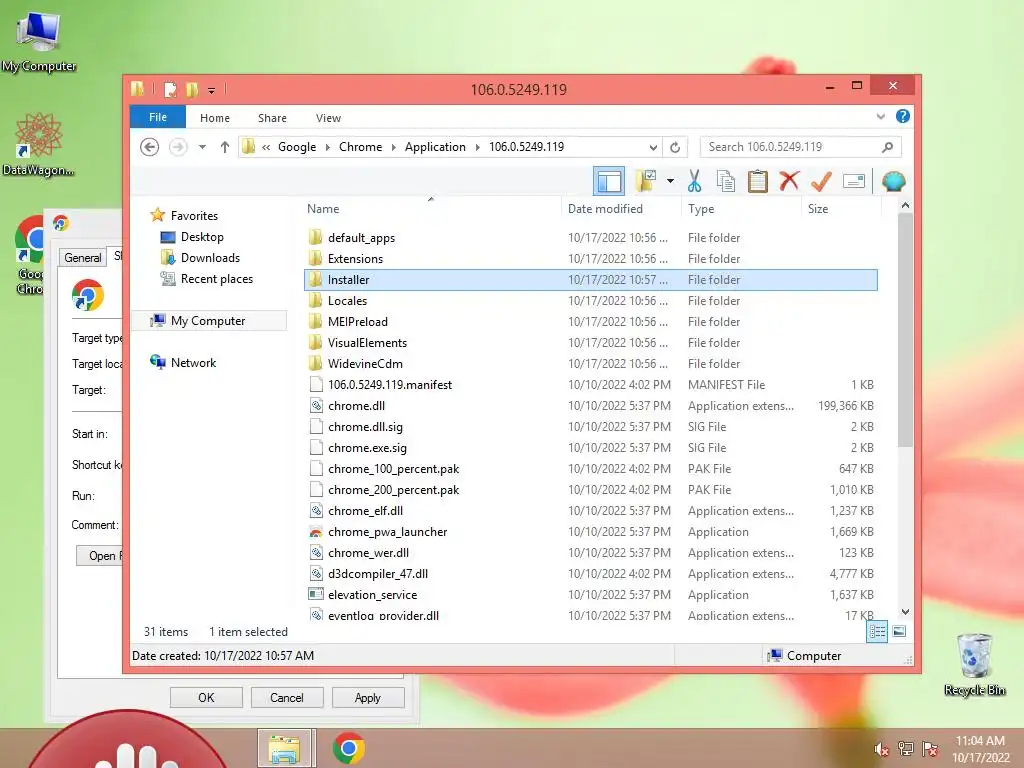Viewport: 1024px width, 768px height.
Task: Switch to details view icon
Action: [877, 631]
